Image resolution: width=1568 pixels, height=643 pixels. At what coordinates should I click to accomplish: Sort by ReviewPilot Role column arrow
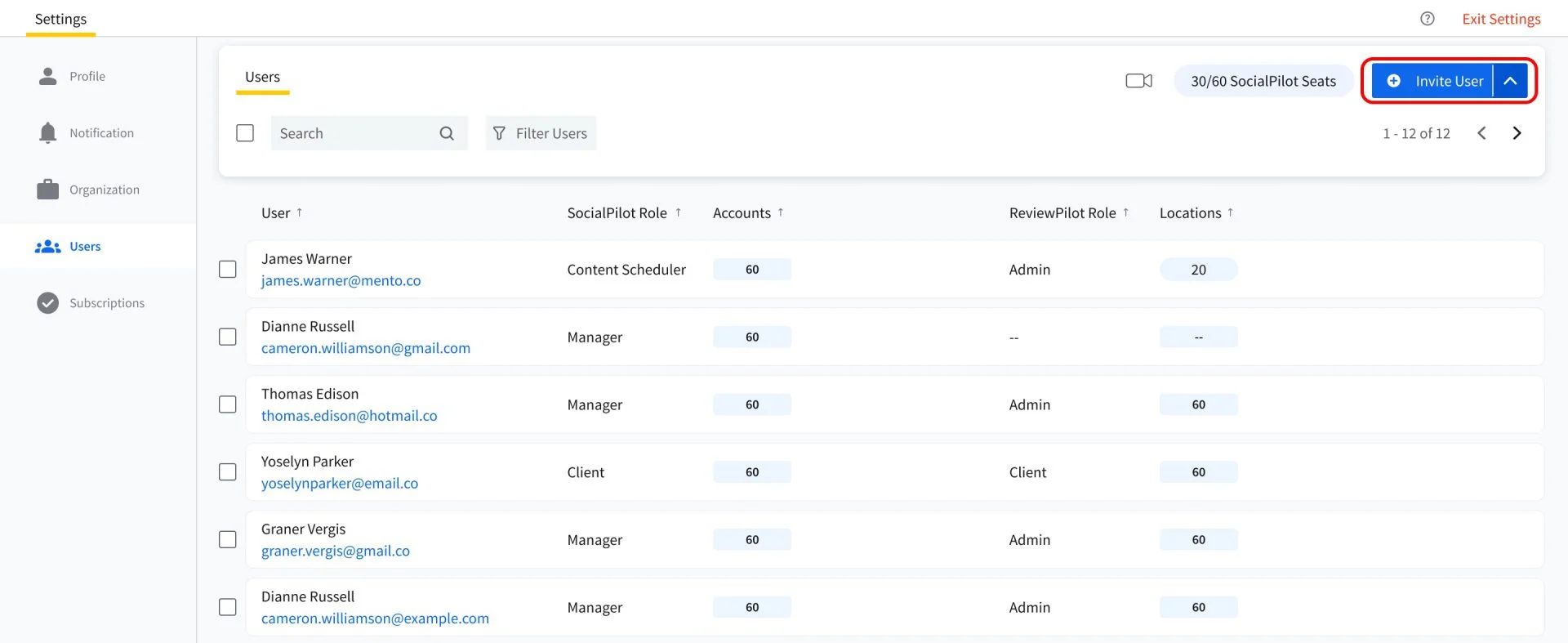click(1125, 212)
